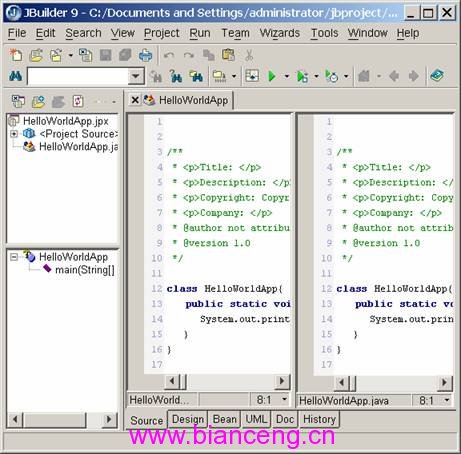Switch to the Doc tab
Viewport: 461px width, 454px height.
coord(285,419)
